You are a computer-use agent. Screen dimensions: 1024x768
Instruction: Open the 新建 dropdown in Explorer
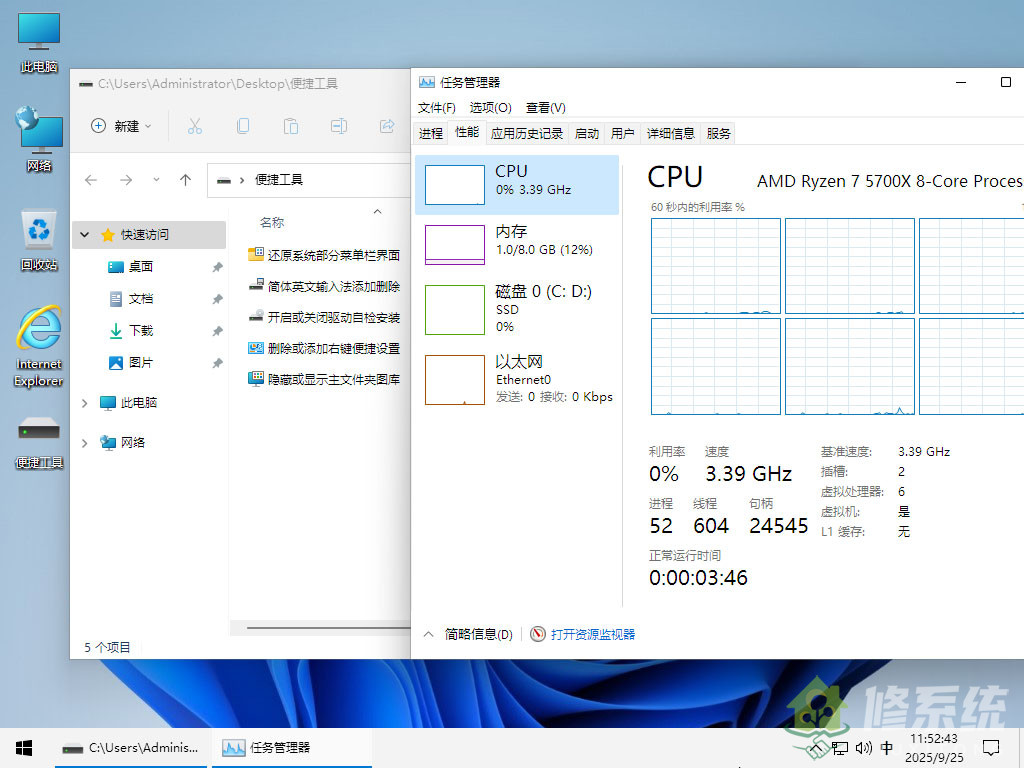(120, 126)
